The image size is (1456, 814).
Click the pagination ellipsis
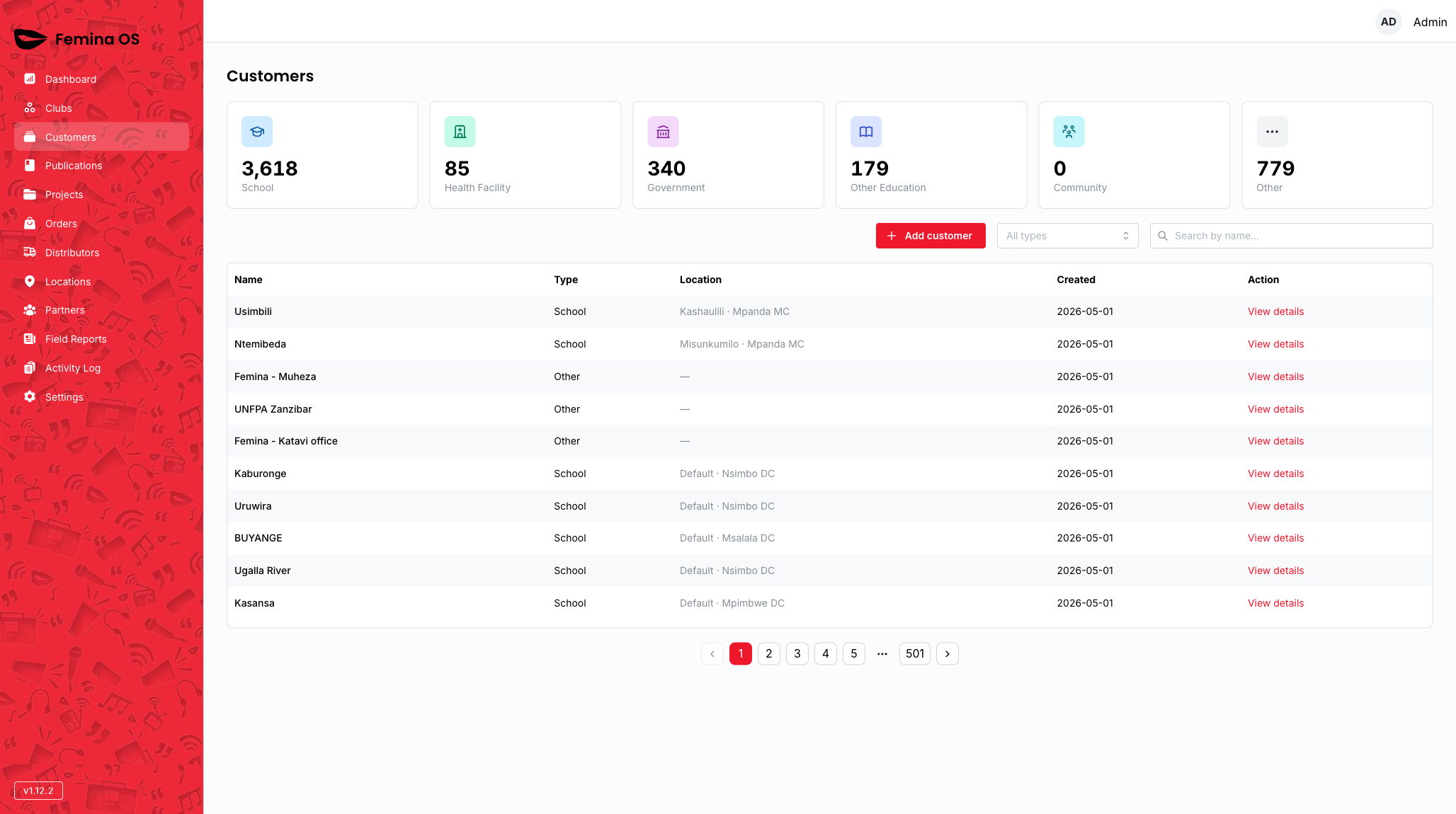click(x=882, y=653)
